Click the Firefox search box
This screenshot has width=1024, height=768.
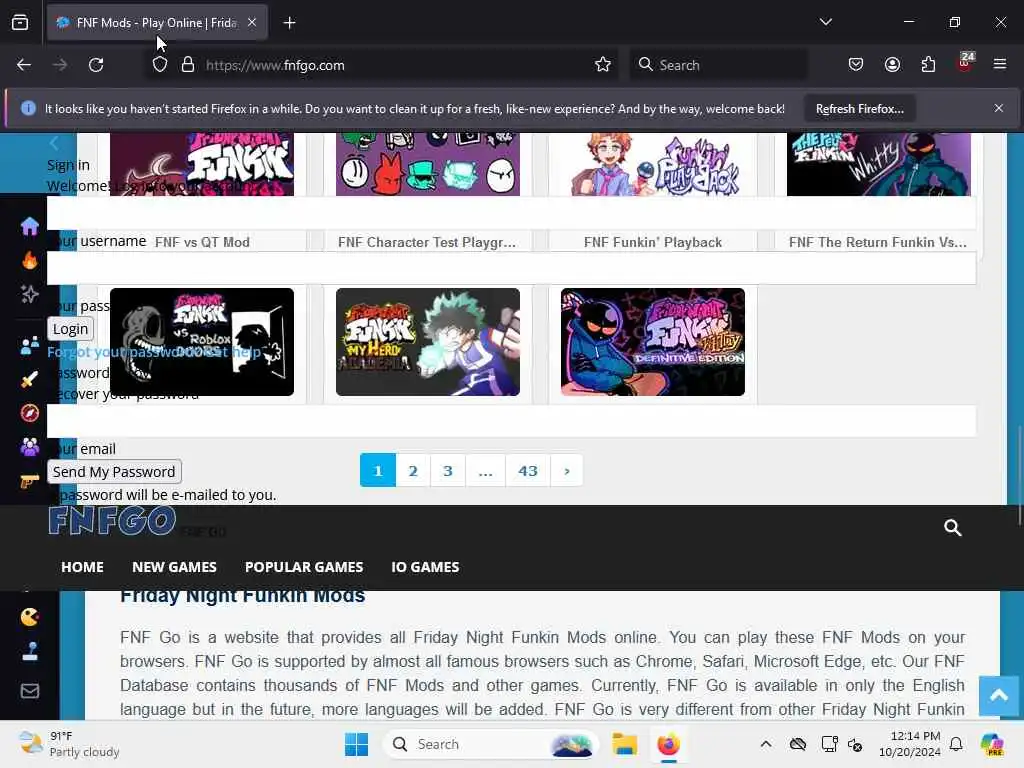click(x=718, y=65)
